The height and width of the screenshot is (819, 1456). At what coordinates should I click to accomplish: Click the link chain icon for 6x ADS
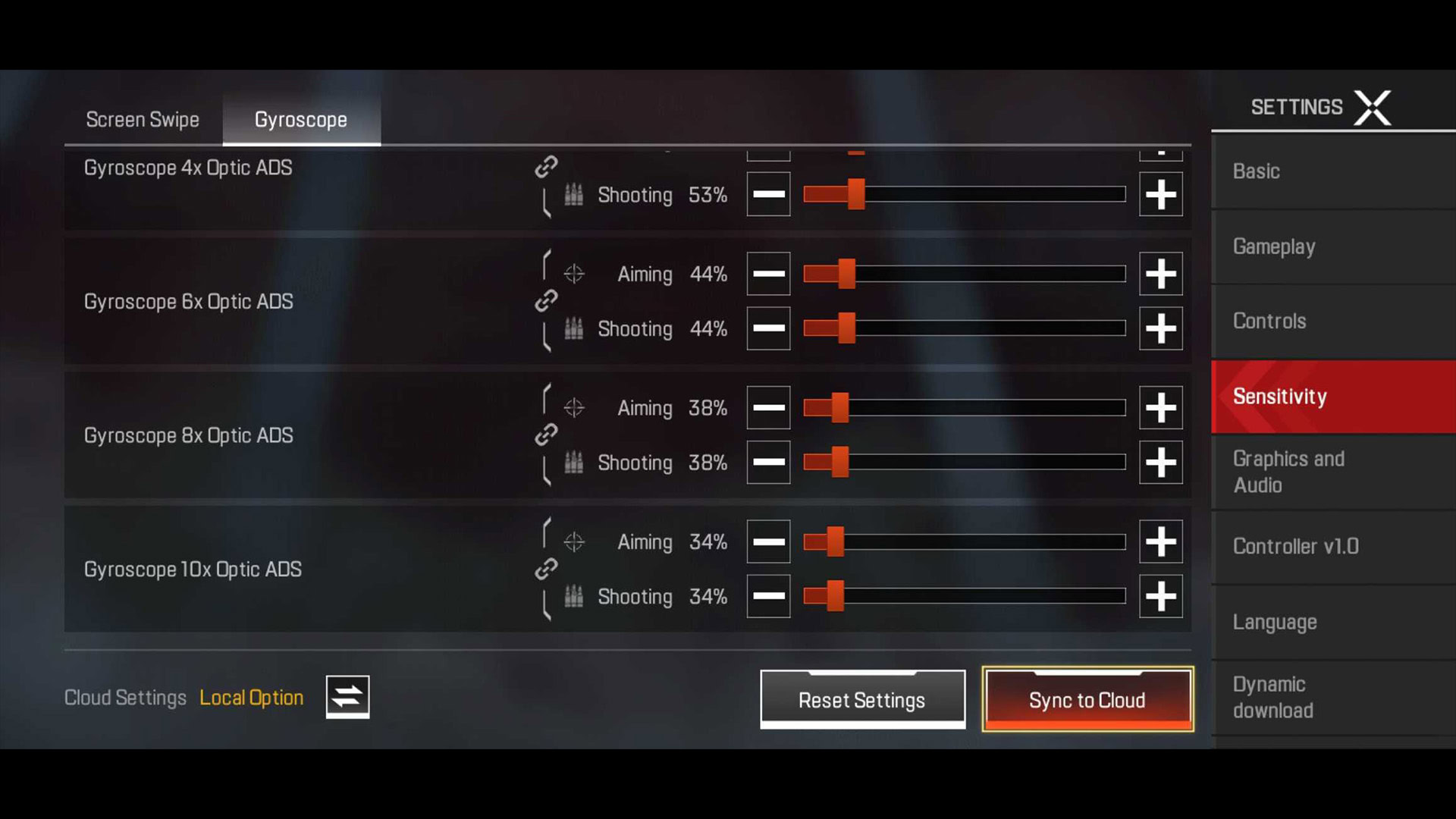click(546, 300)
